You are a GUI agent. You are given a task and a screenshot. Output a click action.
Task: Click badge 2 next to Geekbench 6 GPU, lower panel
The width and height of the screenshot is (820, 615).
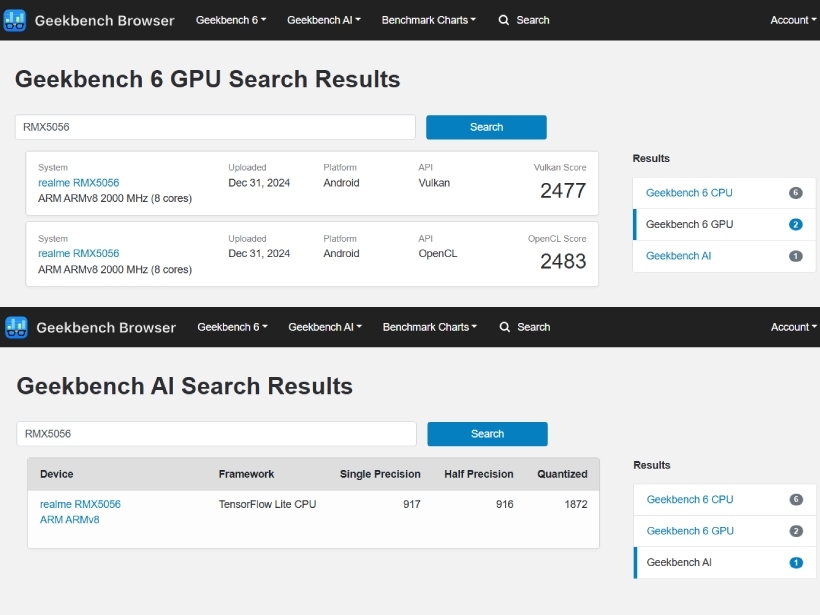coord(796,531)
